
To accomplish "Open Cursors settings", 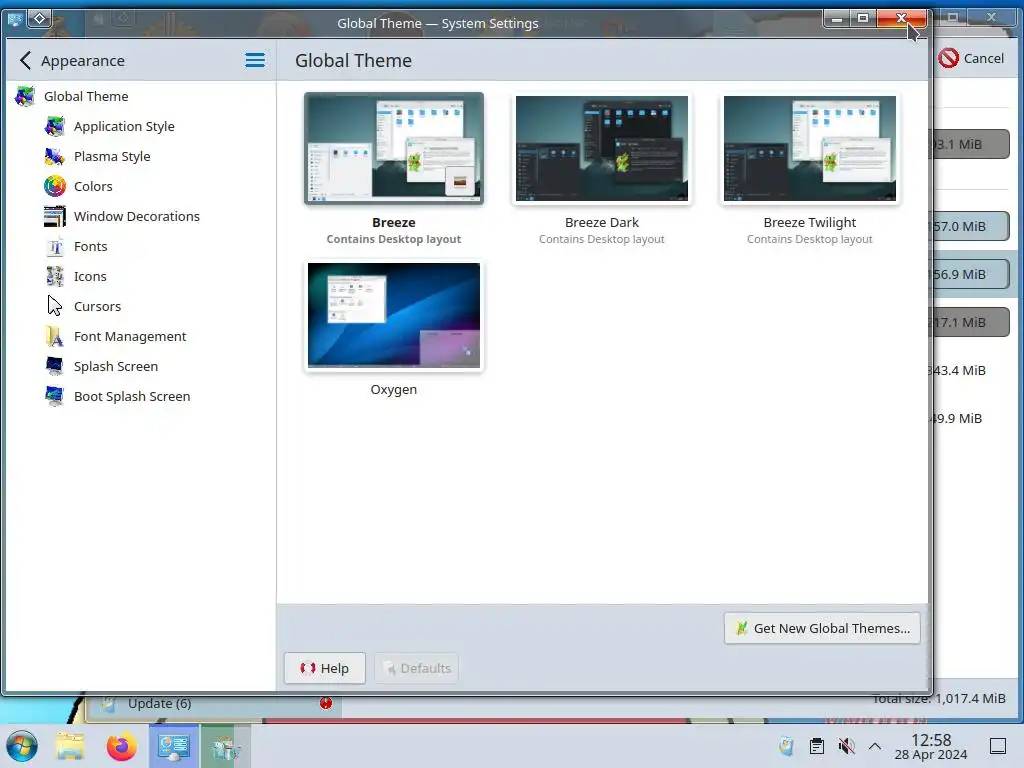I will tap(140, 307).
